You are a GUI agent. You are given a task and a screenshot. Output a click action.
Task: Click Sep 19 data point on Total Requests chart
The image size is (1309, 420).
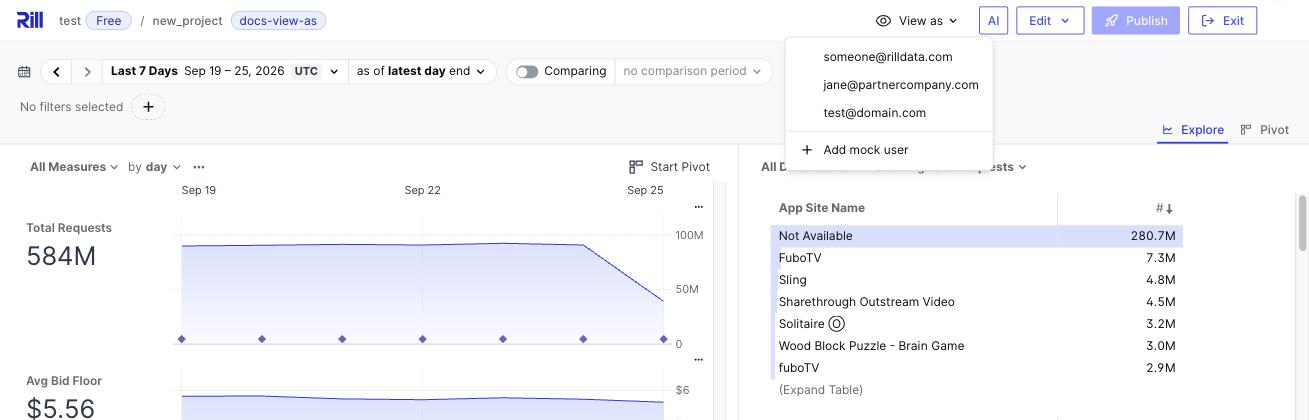pyautogui.click(x=182, y=339)
